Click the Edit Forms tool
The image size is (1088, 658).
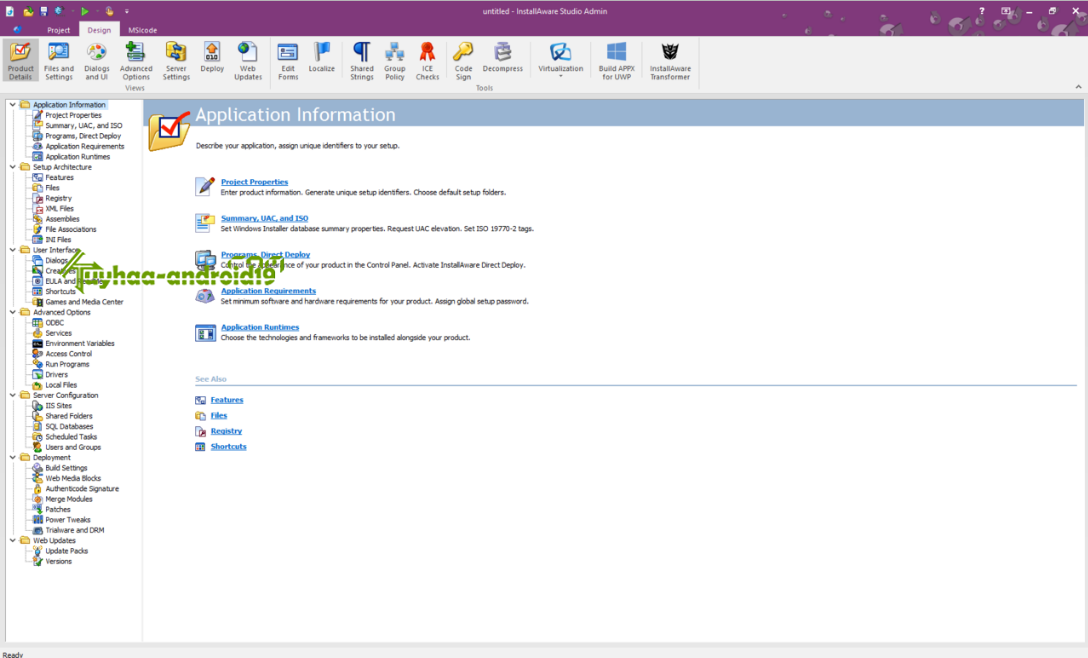(x=287, y=61)
